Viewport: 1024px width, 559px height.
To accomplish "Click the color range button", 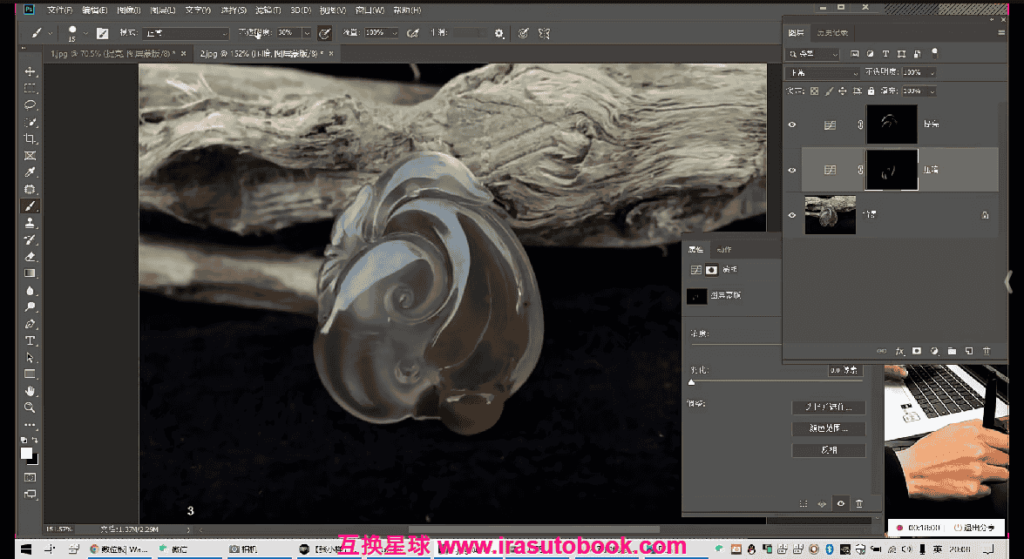I will coord(828,428).
